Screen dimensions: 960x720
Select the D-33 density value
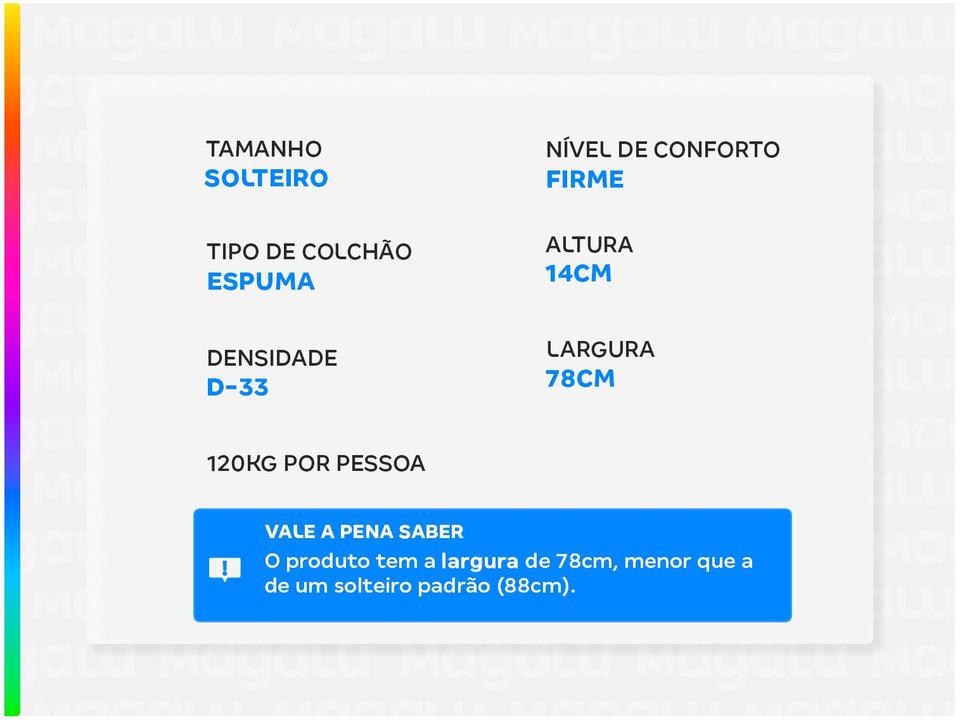coord(238,388)
